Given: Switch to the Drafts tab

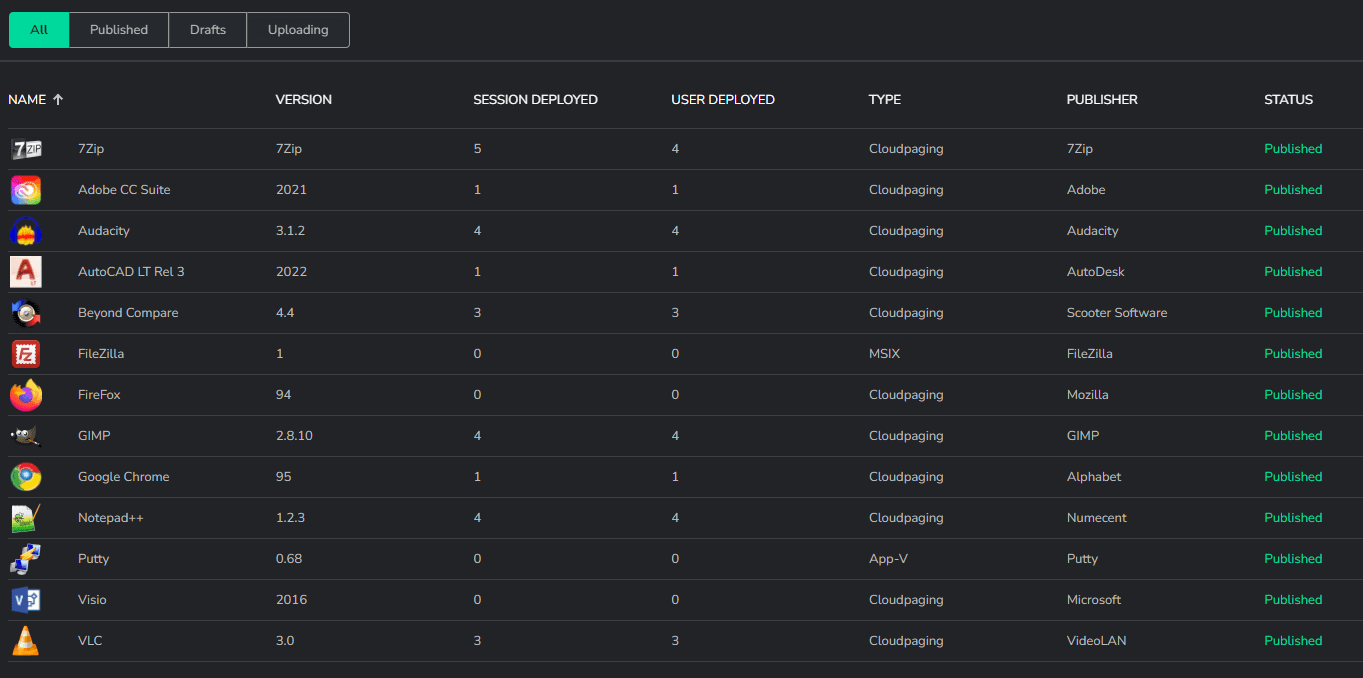Looking at the screenshot, I should pyautogui.click(x=208, y=30).
